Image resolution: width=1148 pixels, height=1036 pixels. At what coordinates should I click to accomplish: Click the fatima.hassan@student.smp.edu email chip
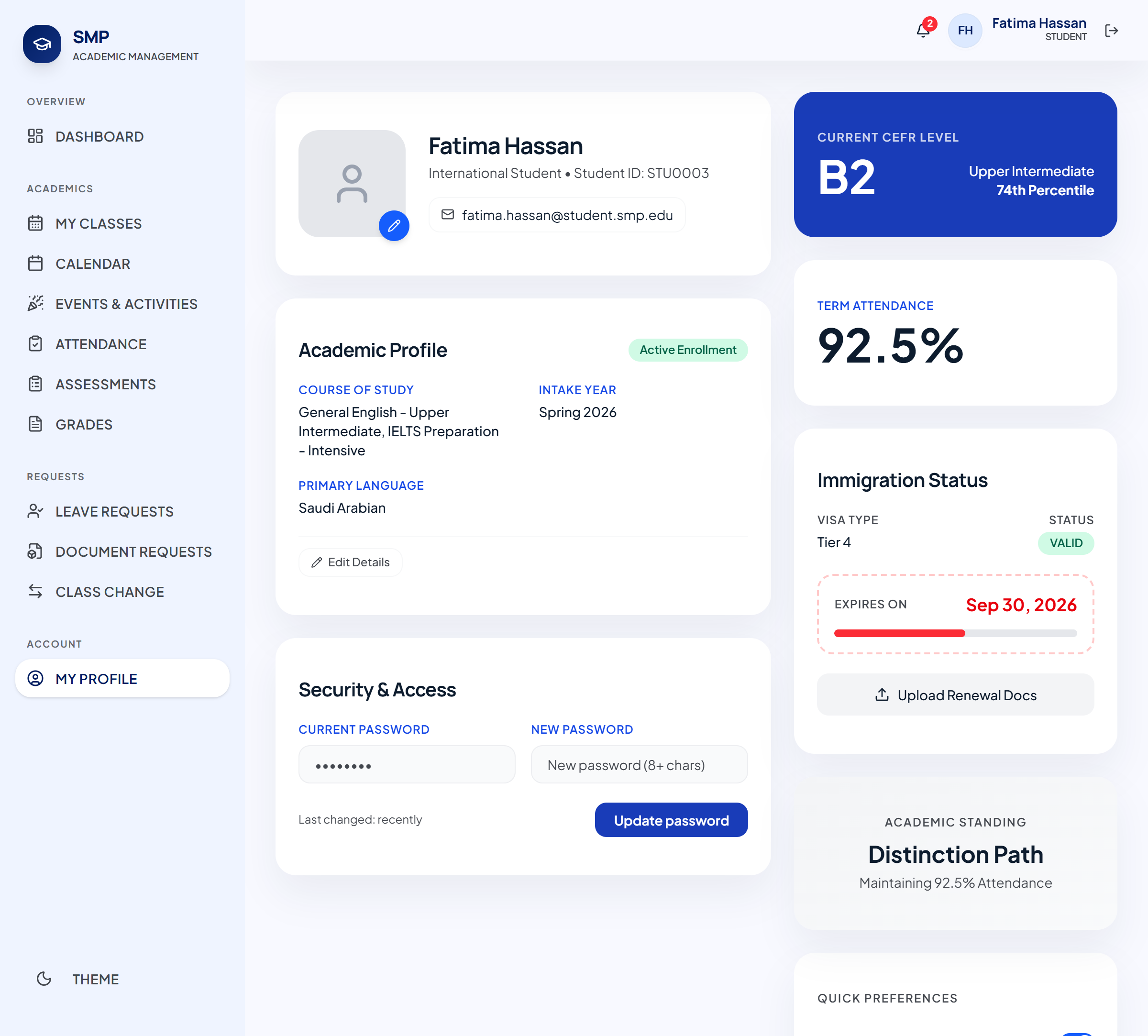tap(557, 215)
